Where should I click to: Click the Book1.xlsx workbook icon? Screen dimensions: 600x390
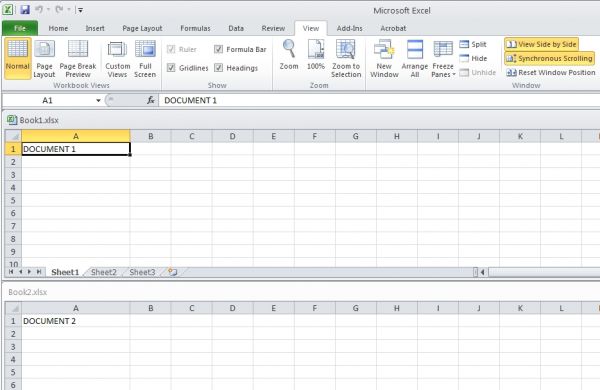click(x=12, y=120)
